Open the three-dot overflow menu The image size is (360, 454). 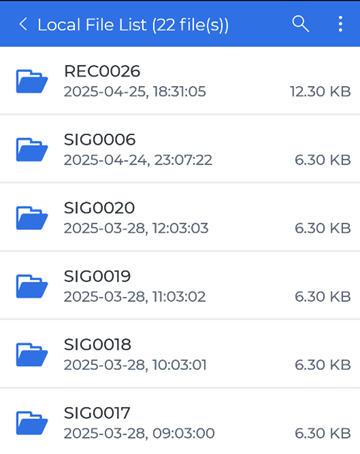pos(340,24)
